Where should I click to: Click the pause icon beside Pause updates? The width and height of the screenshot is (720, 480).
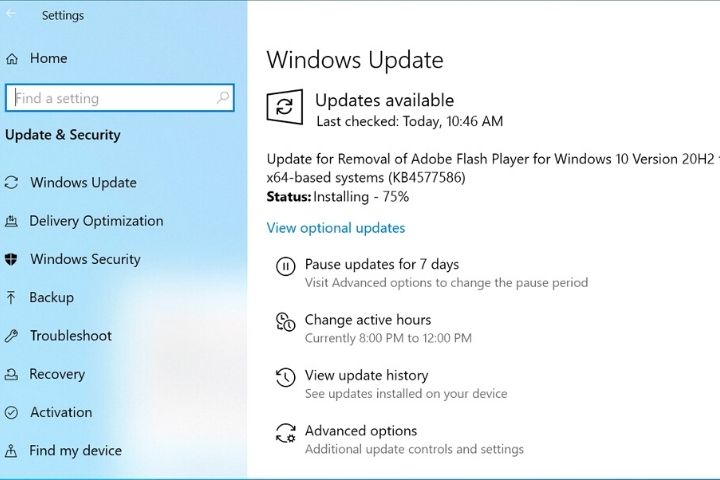[x=285, y=266]
